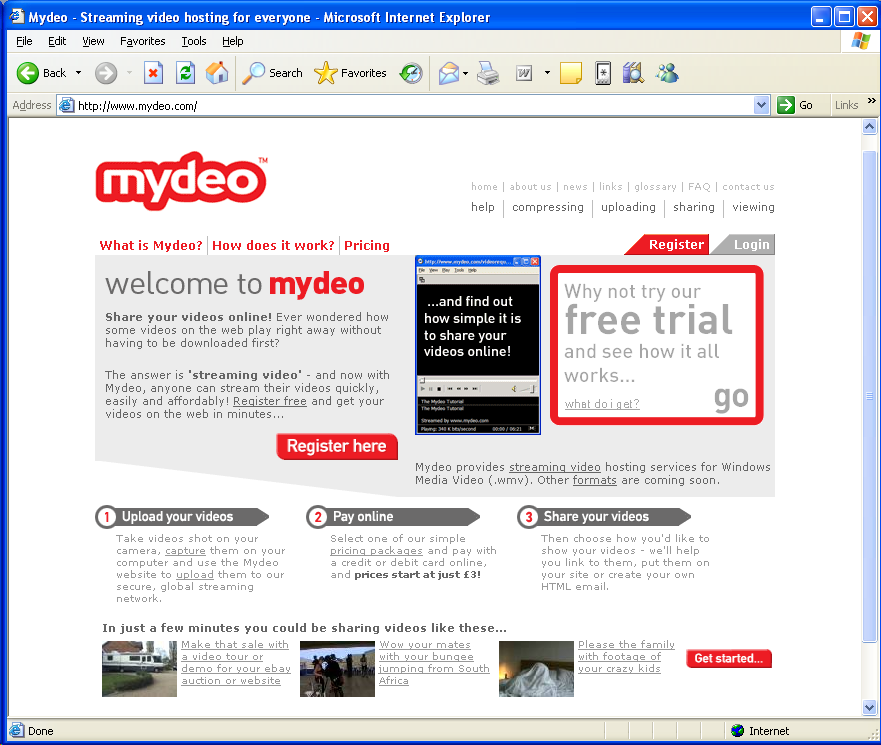Open the Favorites menu
Viewport: 881px width, 745px height.
point(143,41)
